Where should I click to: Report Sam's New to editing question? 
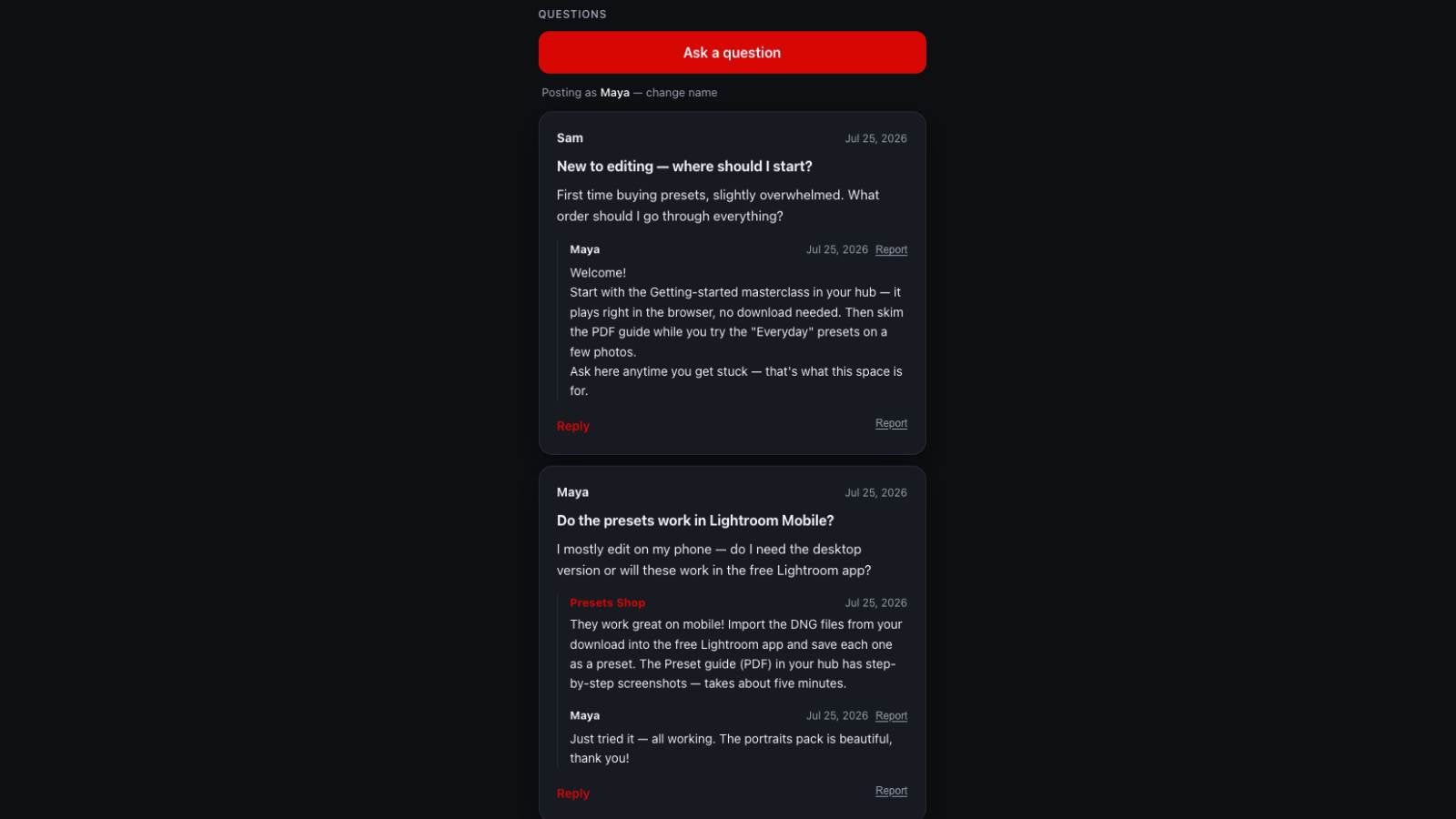pos(891,423)
